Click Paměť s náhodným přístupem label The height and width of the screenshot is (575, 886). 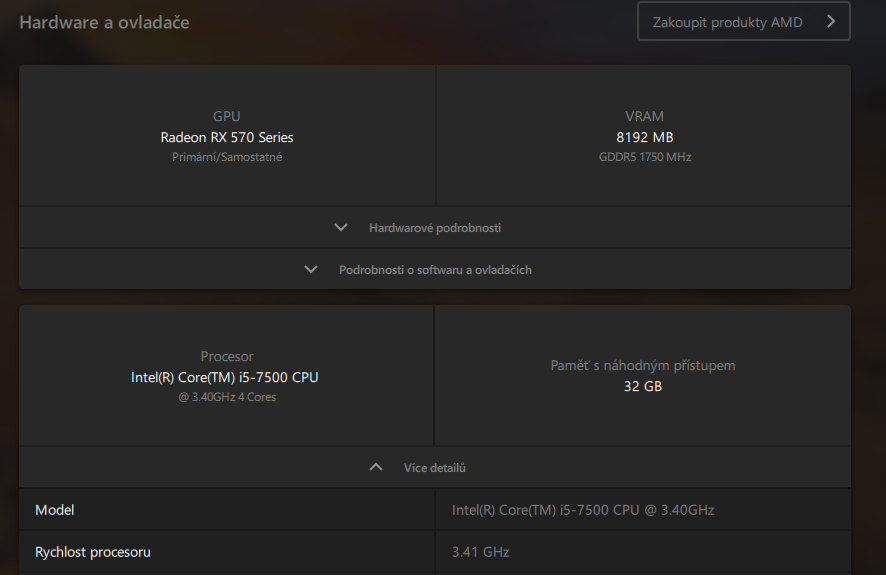(x=642, y=365)
